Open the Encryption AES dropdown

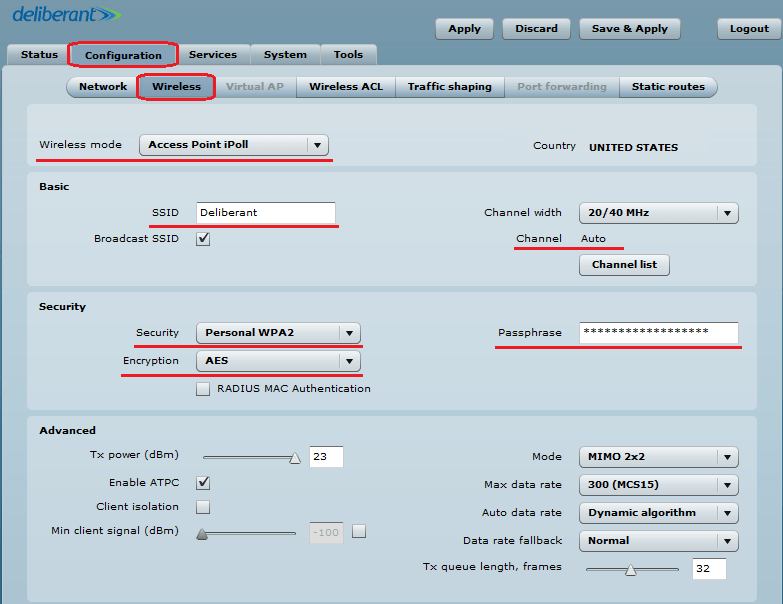tap(278, 361)
